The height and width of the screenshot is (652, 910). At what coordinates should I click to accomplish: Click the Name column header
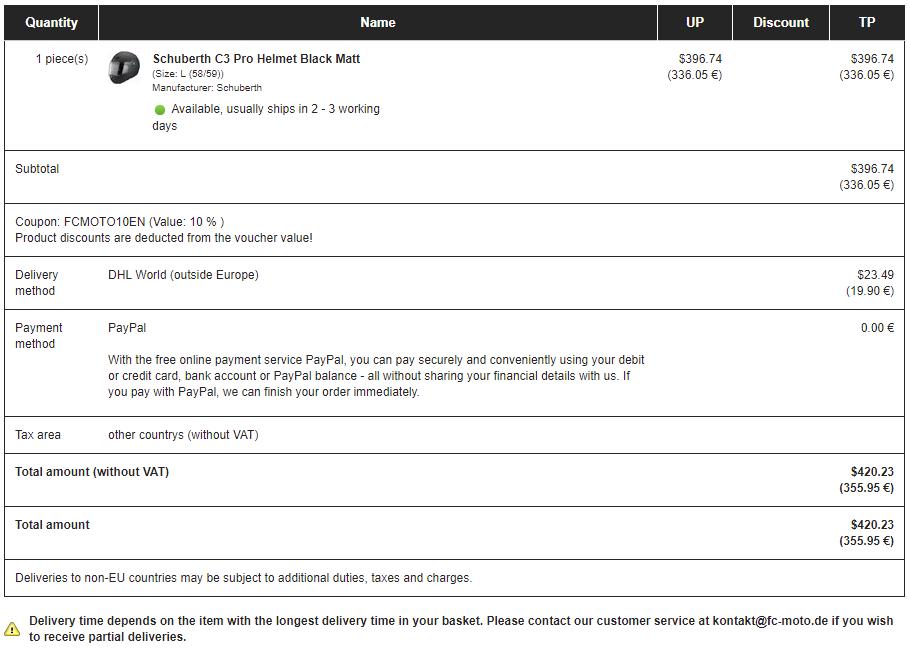pos(377,22)
